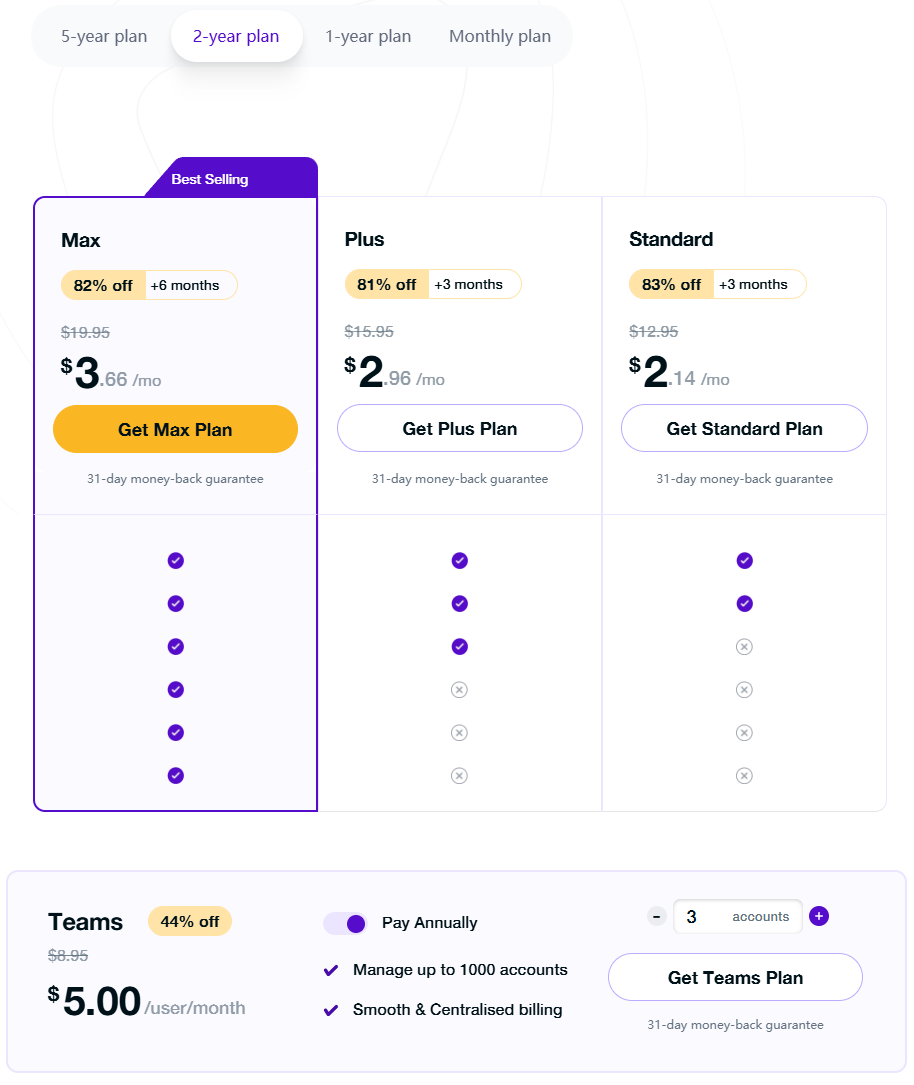Select the 1-year plan tab

pyautogui.click(x=368, y=37)
